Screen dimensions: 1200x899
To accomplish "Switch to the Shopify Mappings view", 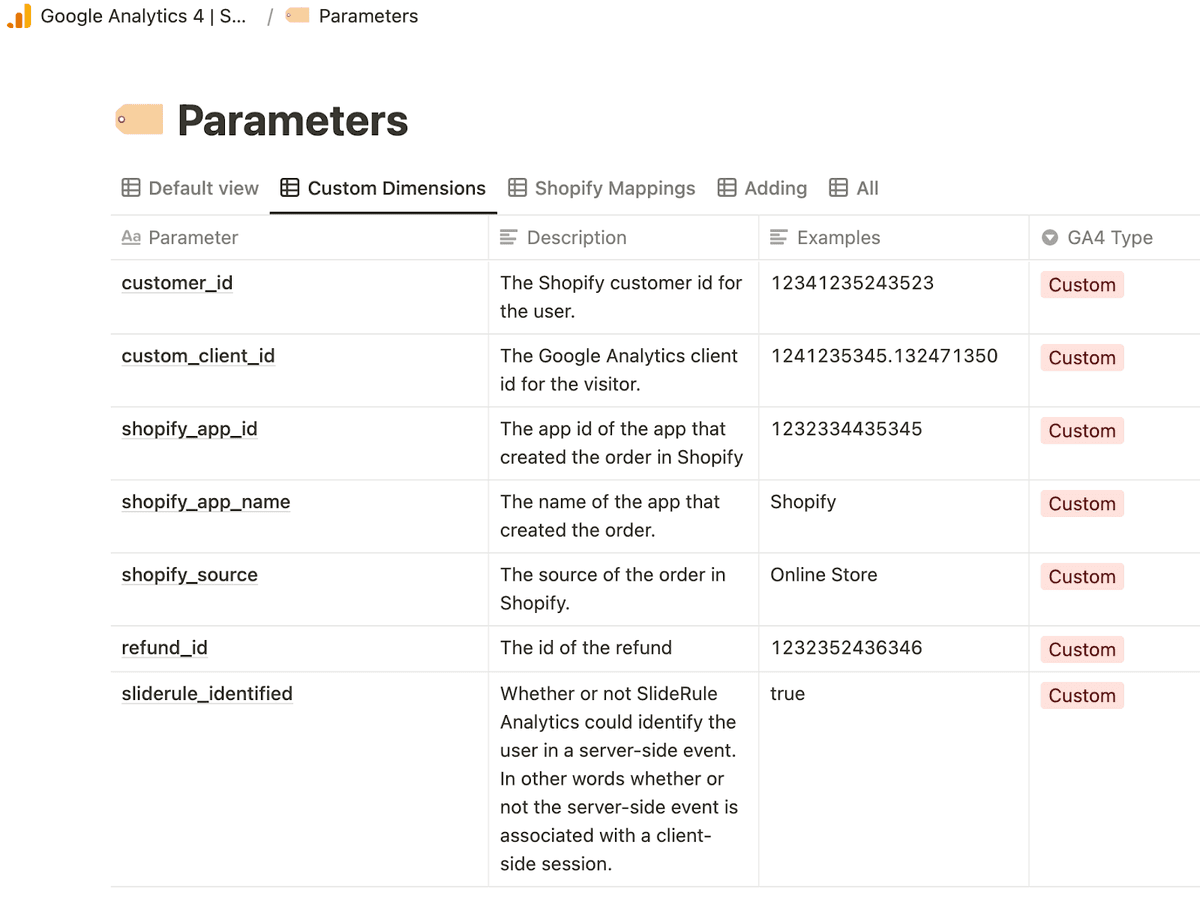I will pyautogui.click(x=602, y=188).
